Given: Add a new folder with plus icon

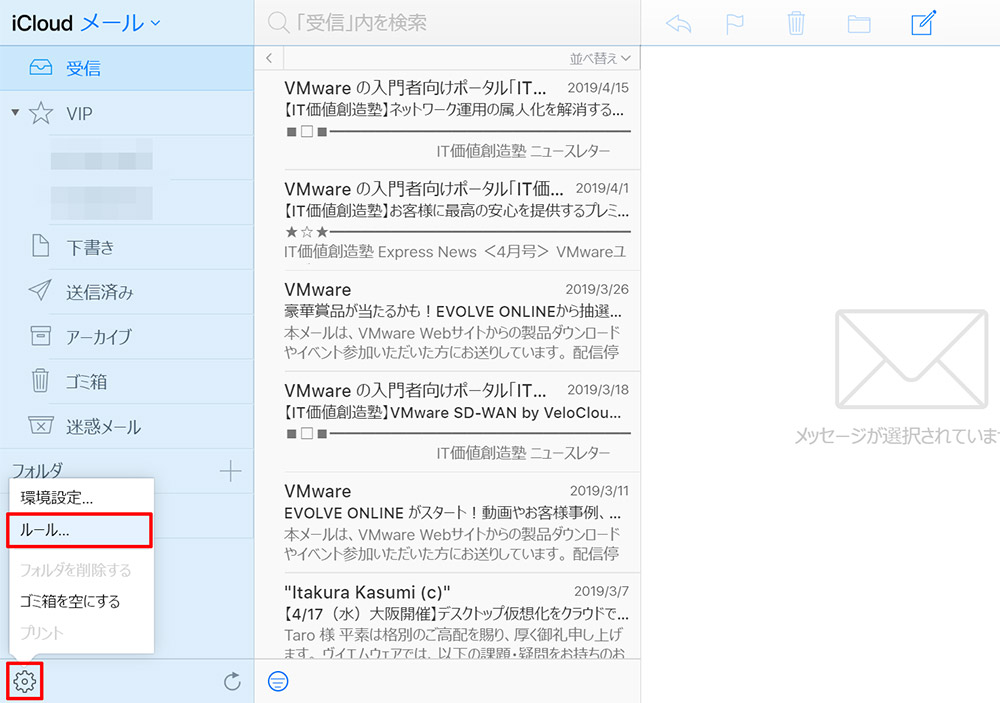Looking at the screenshot, I should (x=230, y=471).
